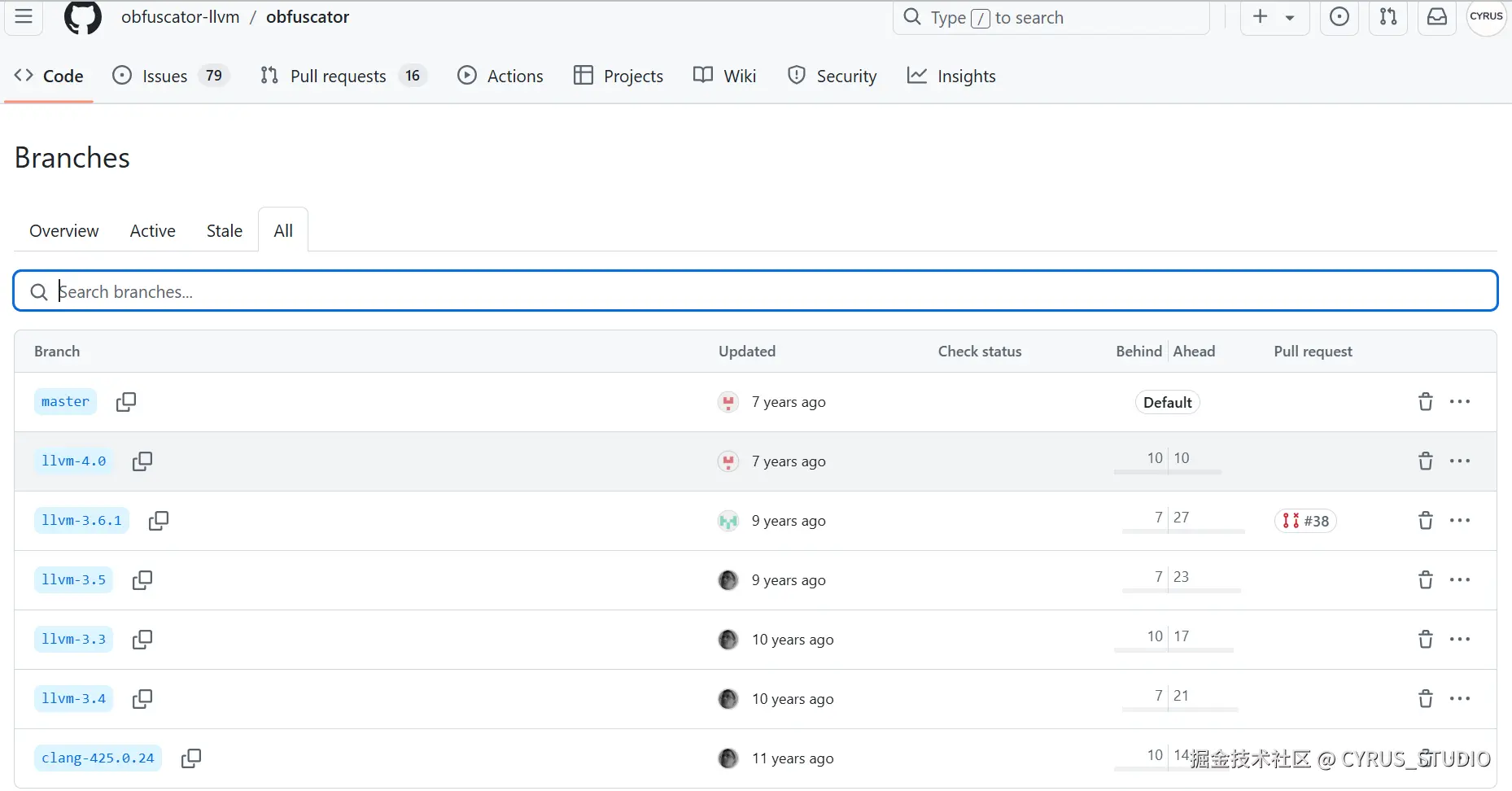1512x791 pixels.
Task: Click the search magnifier icon in header
Action: [912, 17]
